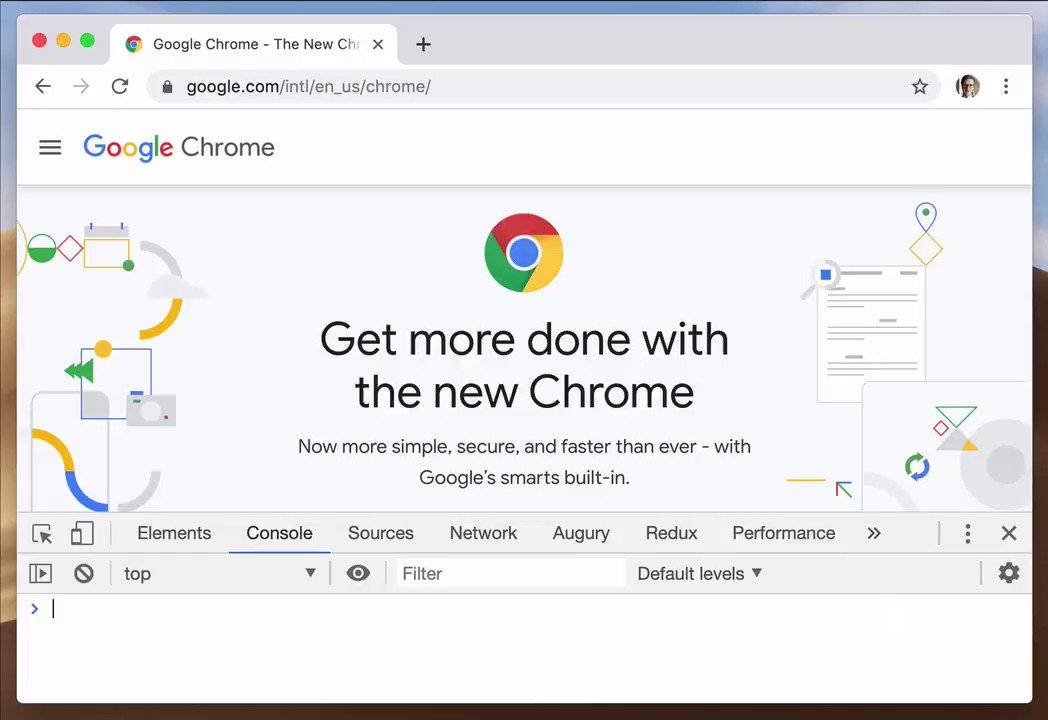Viewport: 1048px width, 720px height.
Task: Click the console prompt input line
Action: (524, 609)
